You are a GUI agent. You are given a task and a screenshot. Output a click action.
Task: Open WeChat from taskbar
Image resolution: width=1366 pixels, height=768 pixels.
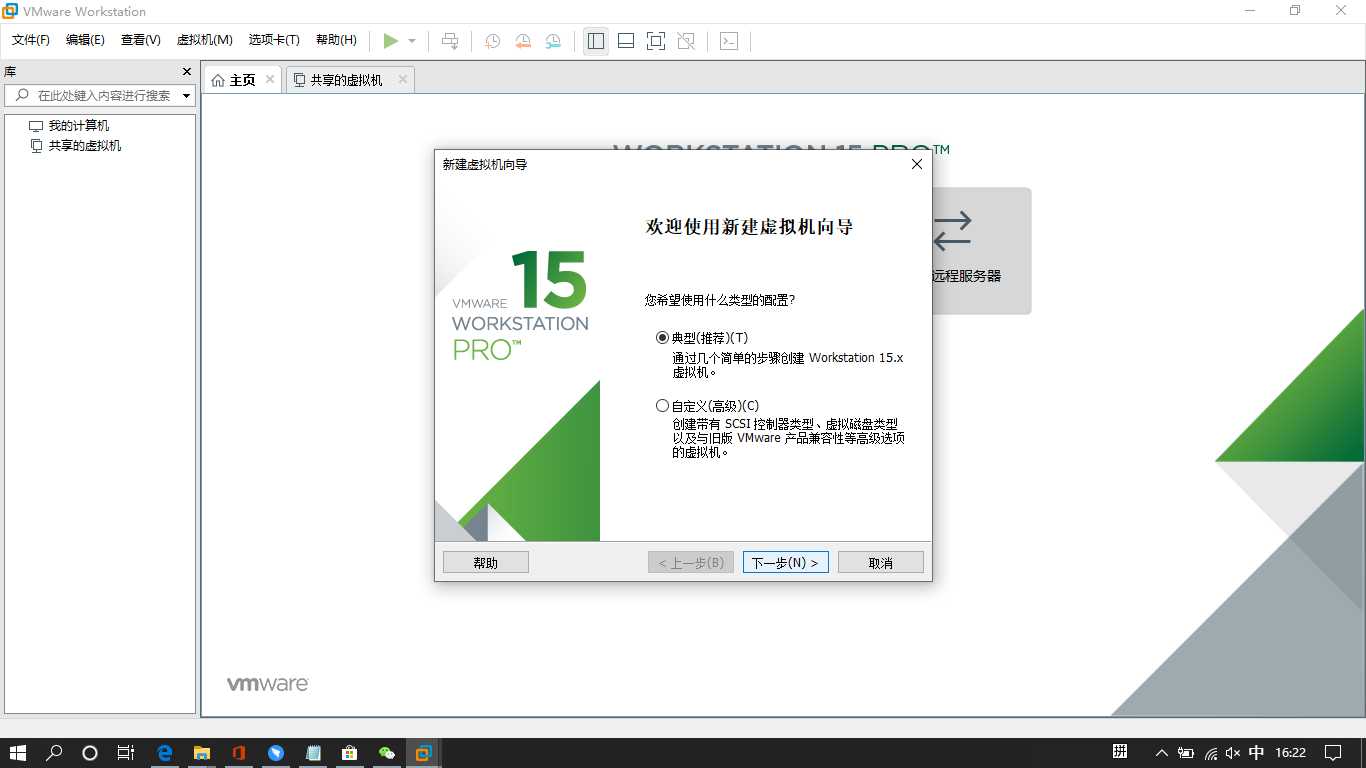click(x=387, y=753)
